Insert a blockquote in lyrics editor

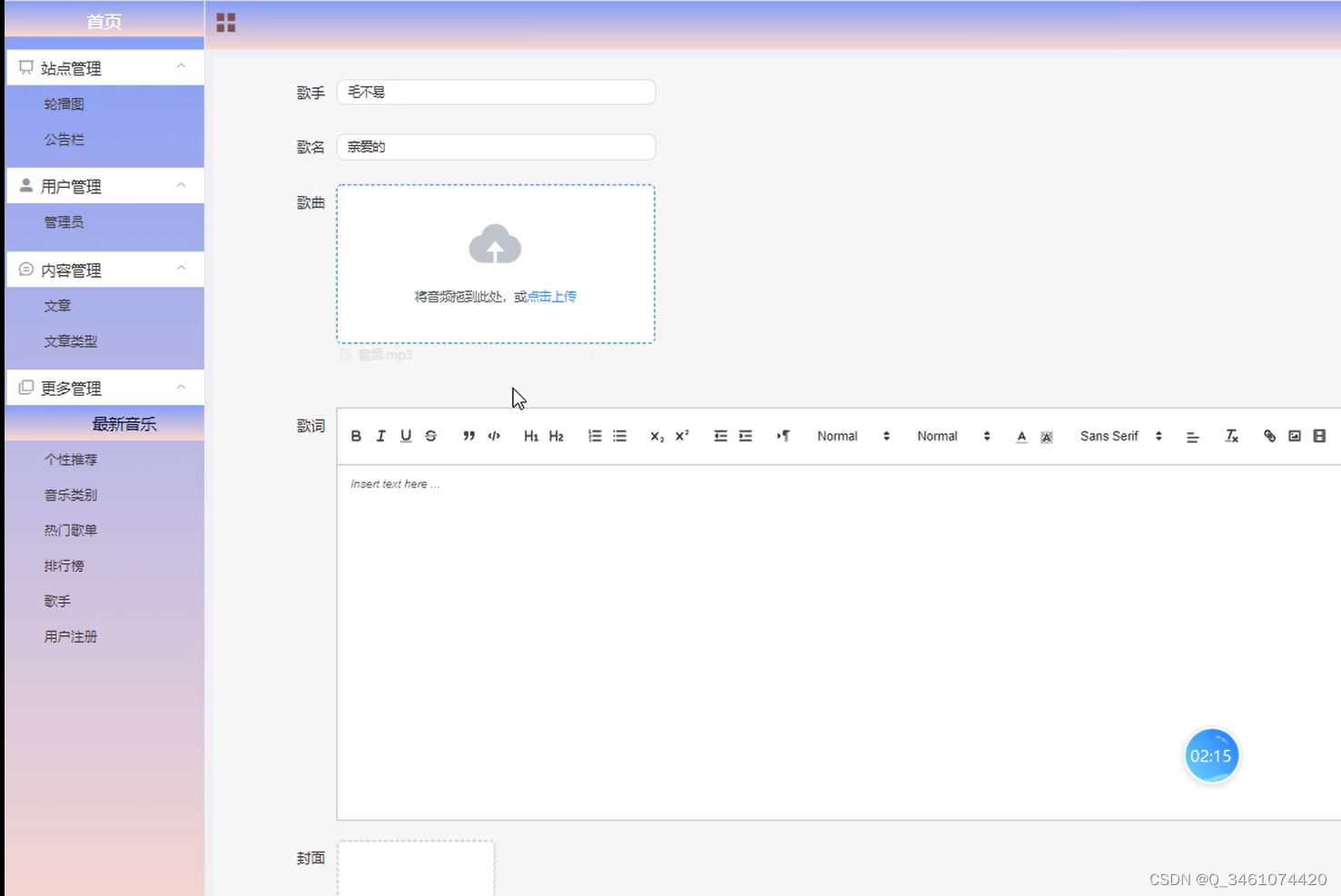(x=468, y=437)
